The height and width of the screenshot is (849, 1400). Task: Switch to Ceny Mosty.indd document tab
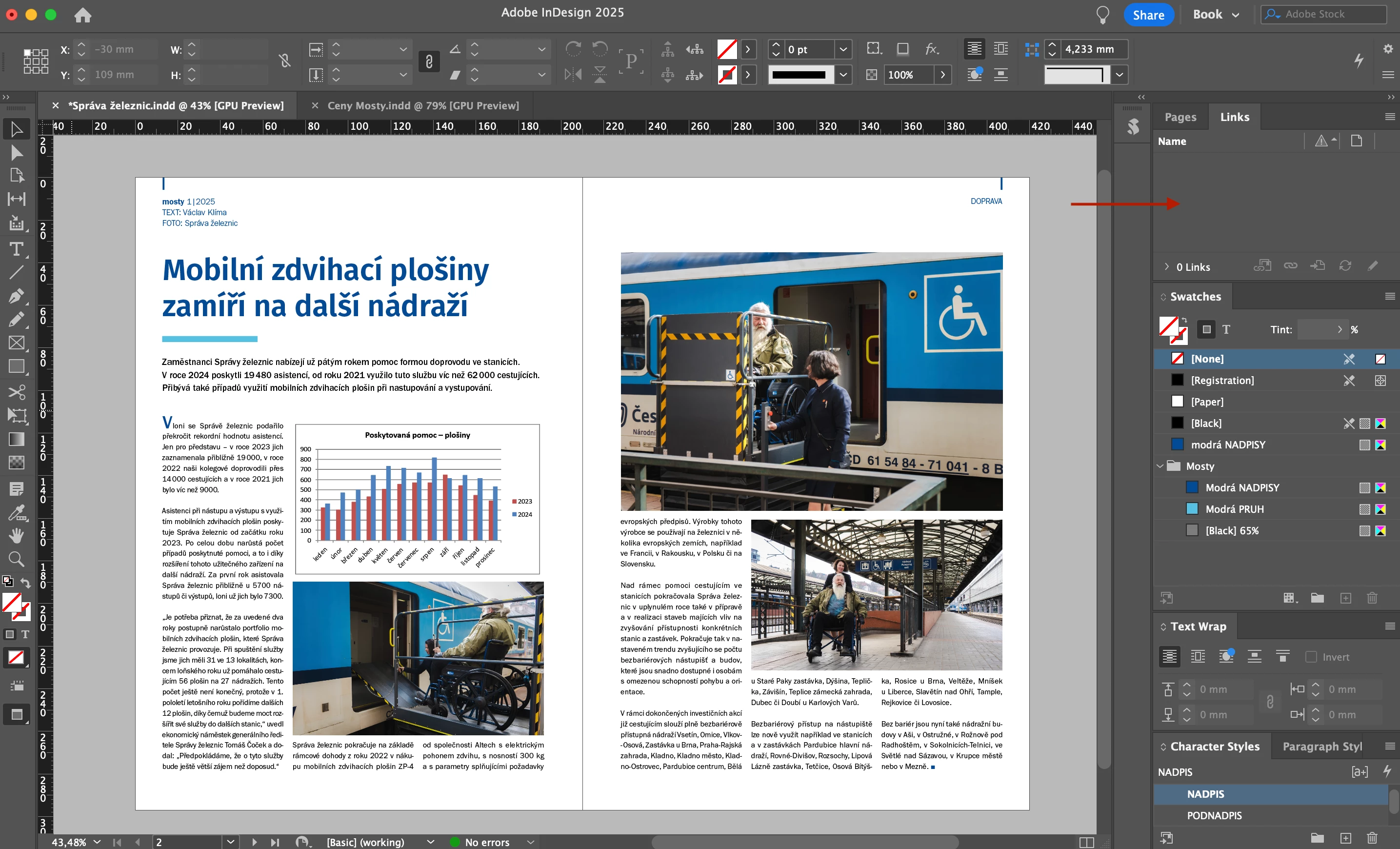coord(423,106)
